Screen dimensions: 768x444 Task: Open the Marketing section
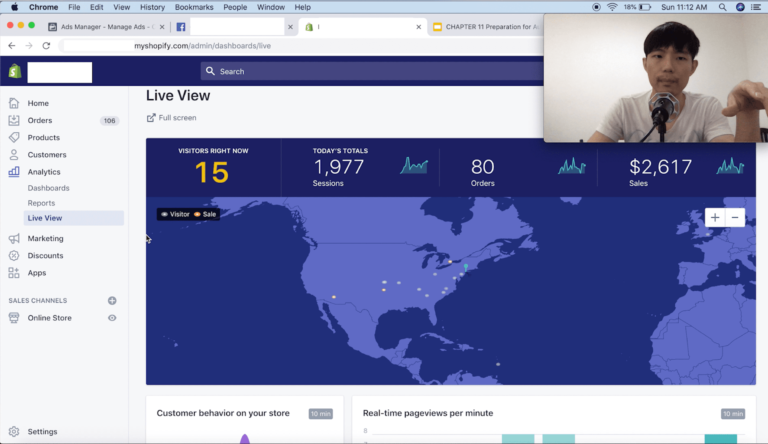tap(46, 239)
